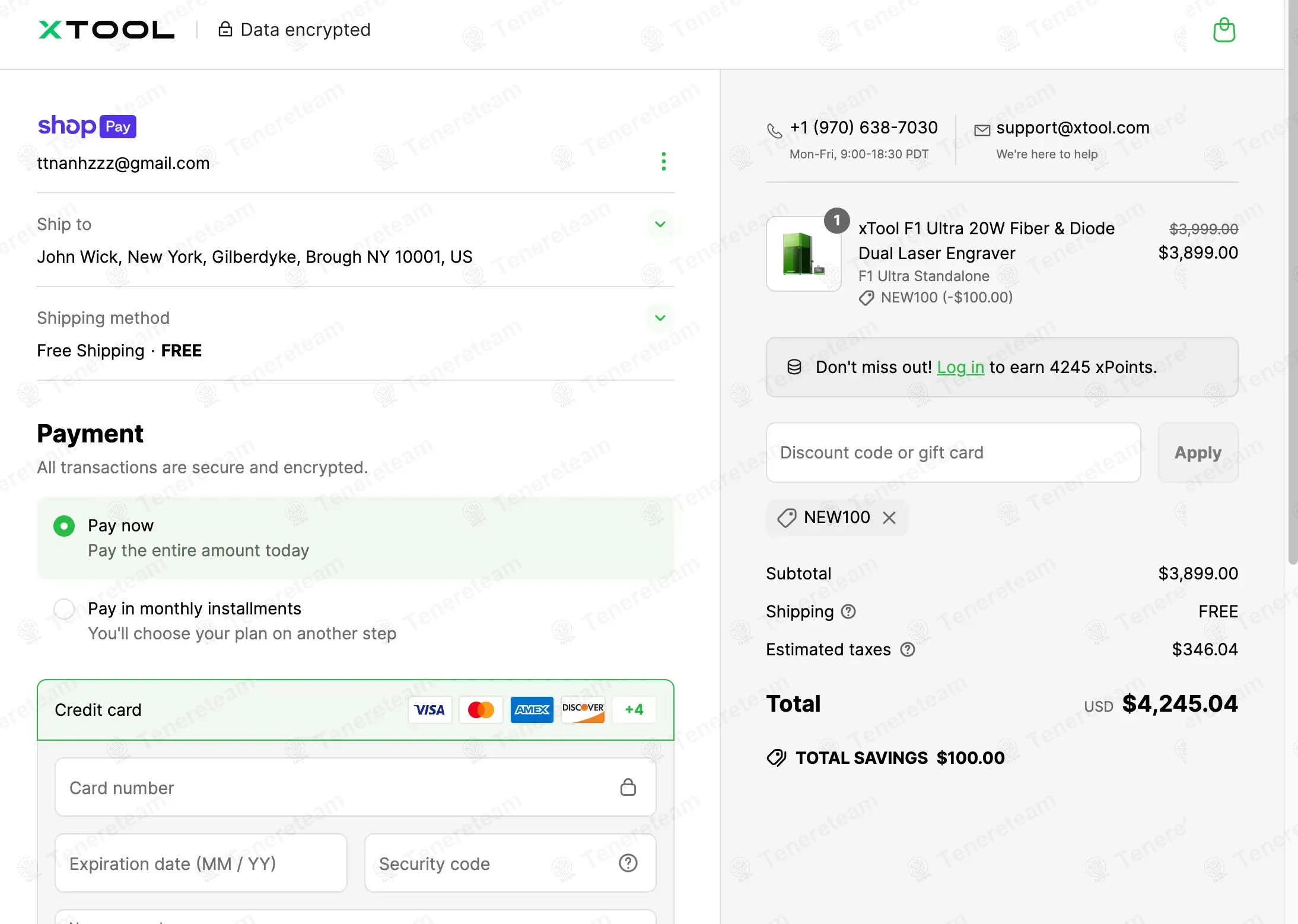The image size is (1298, 924).
Task: Open the green shopping bag cart icon
Action: point(1224,30)
